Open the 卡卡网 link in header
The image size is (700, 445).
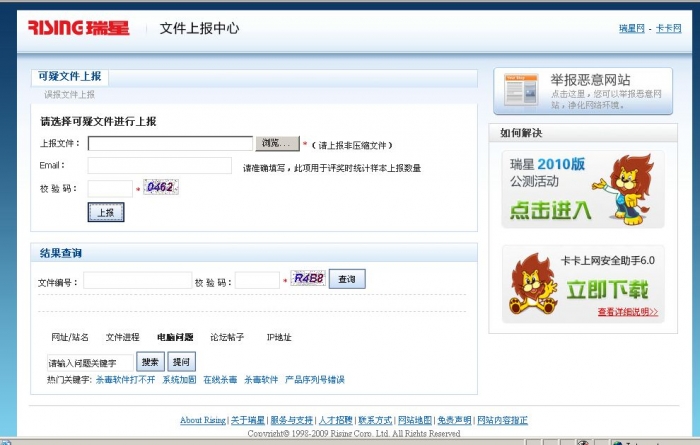[668, 28]
